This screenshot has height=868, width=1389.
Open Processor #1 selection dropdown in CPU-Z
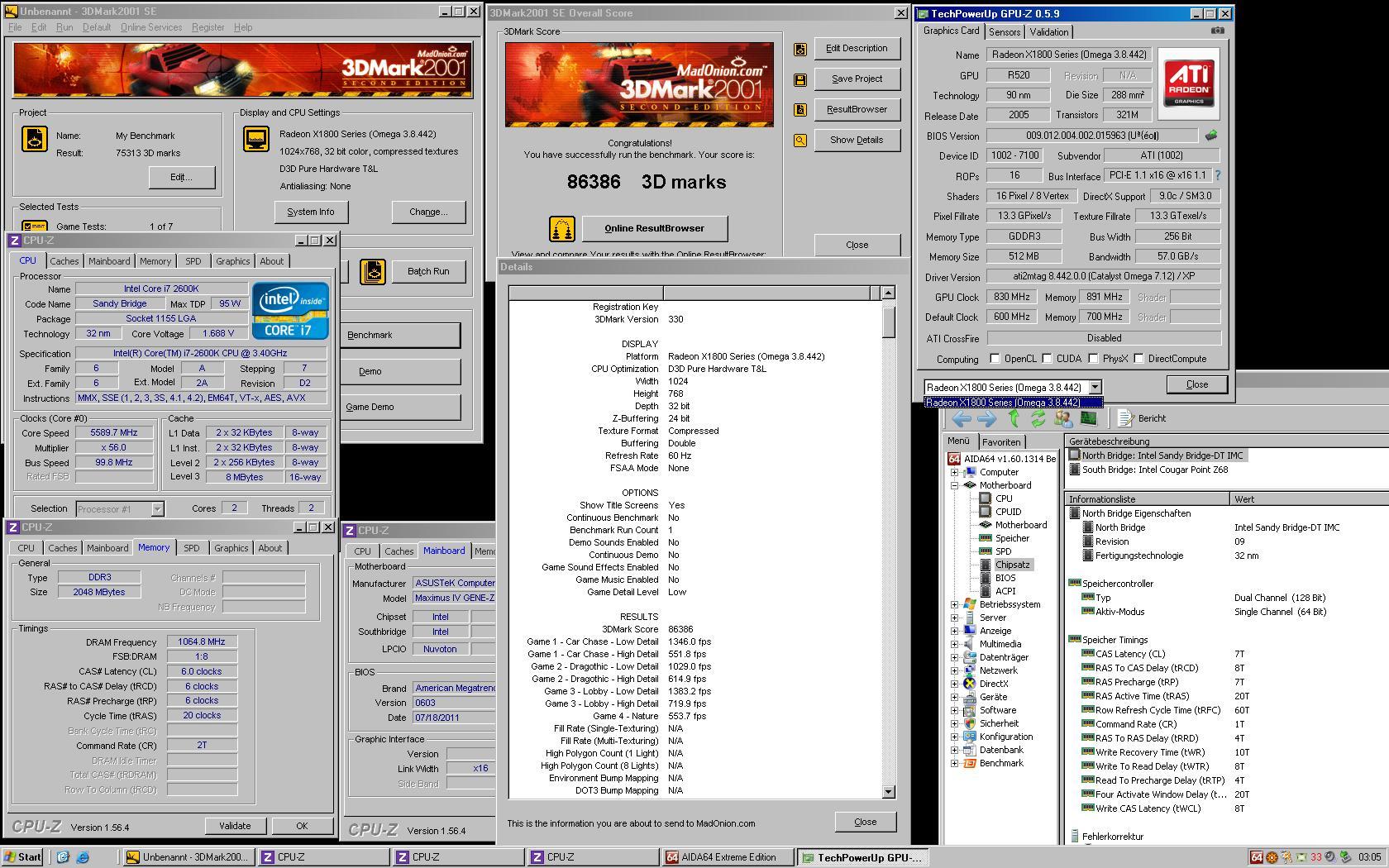tap(157, 509)
